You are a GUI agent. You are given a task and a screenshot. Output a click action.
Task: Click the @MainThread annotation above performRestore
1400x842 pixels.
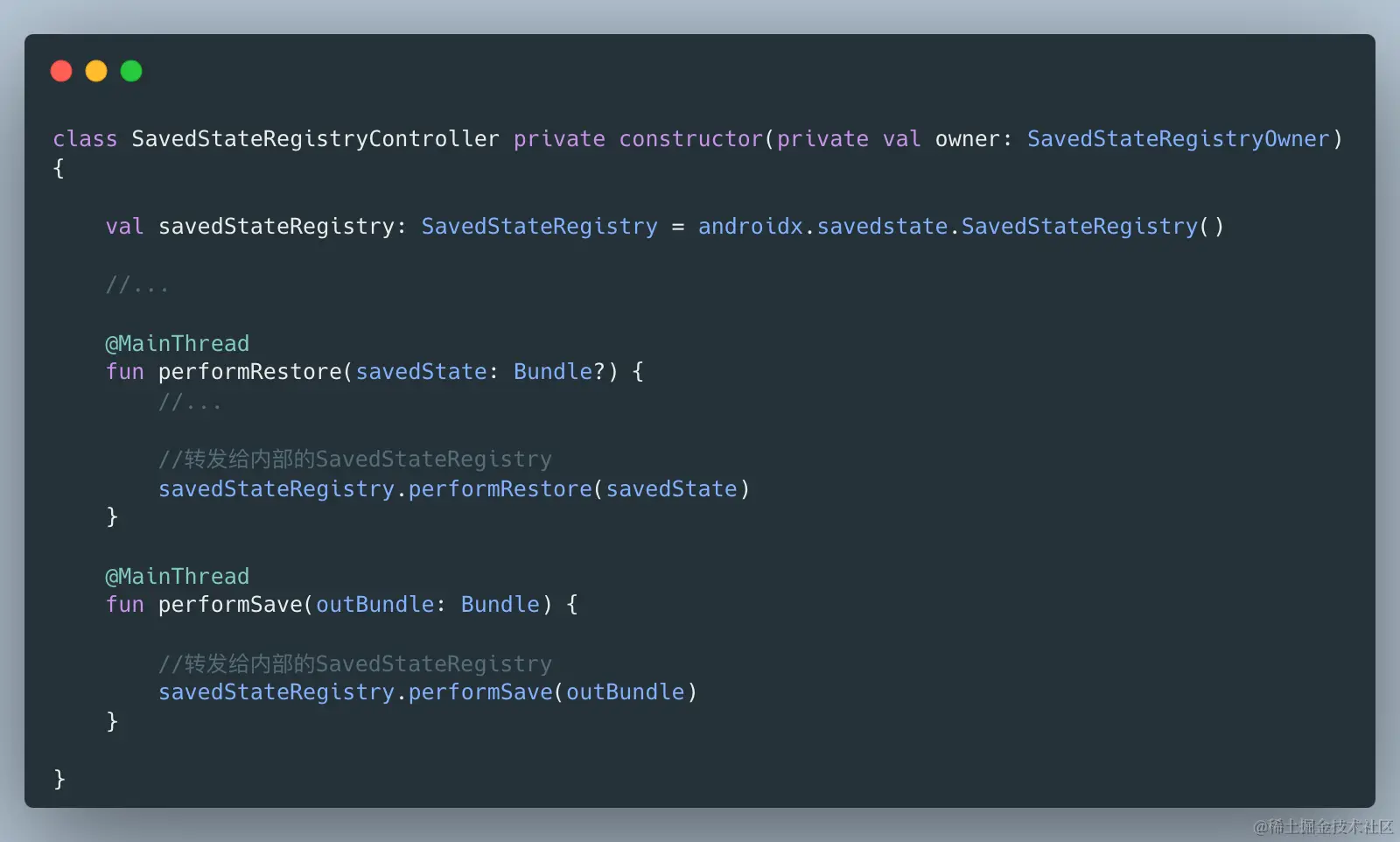[x=178, y=343]
